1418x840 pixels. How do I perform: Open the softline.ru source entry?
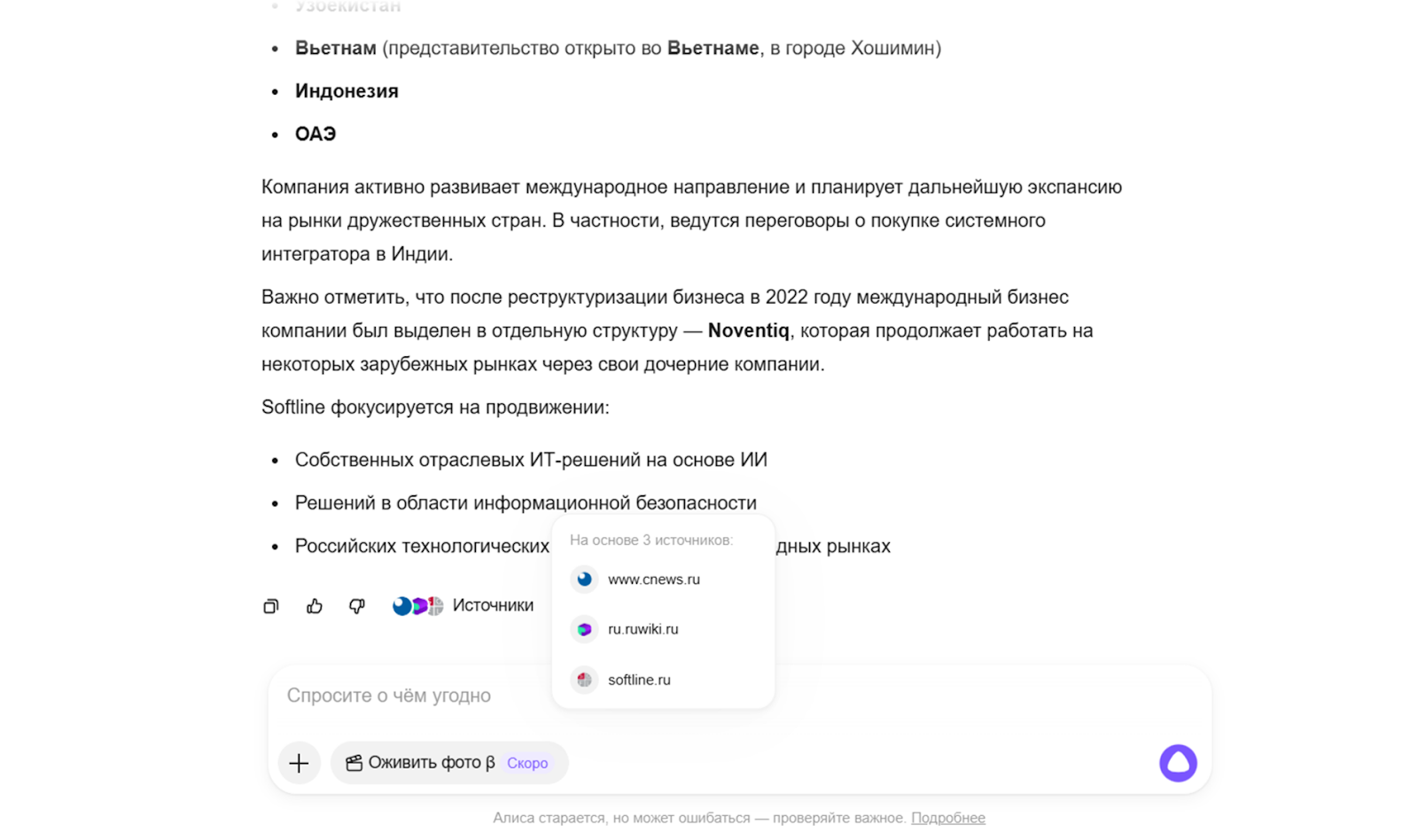point(639,680)
